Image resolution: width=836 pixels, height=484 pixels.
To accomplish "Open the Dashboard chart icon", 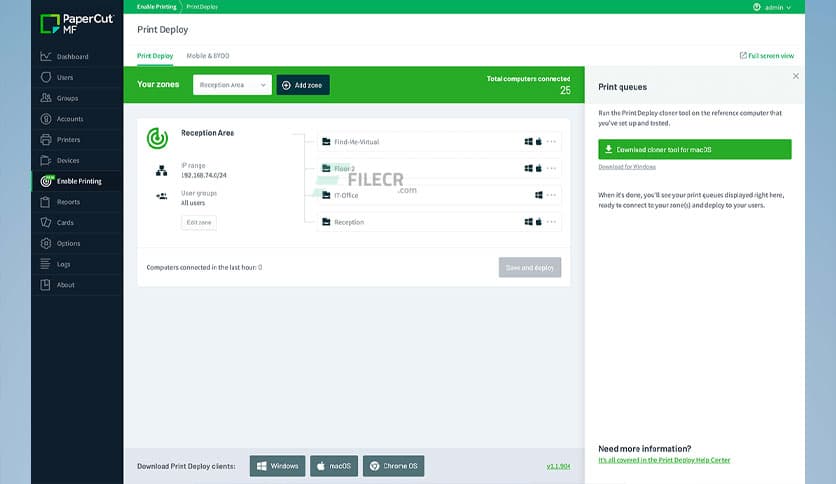I will (x=46, y=57).
